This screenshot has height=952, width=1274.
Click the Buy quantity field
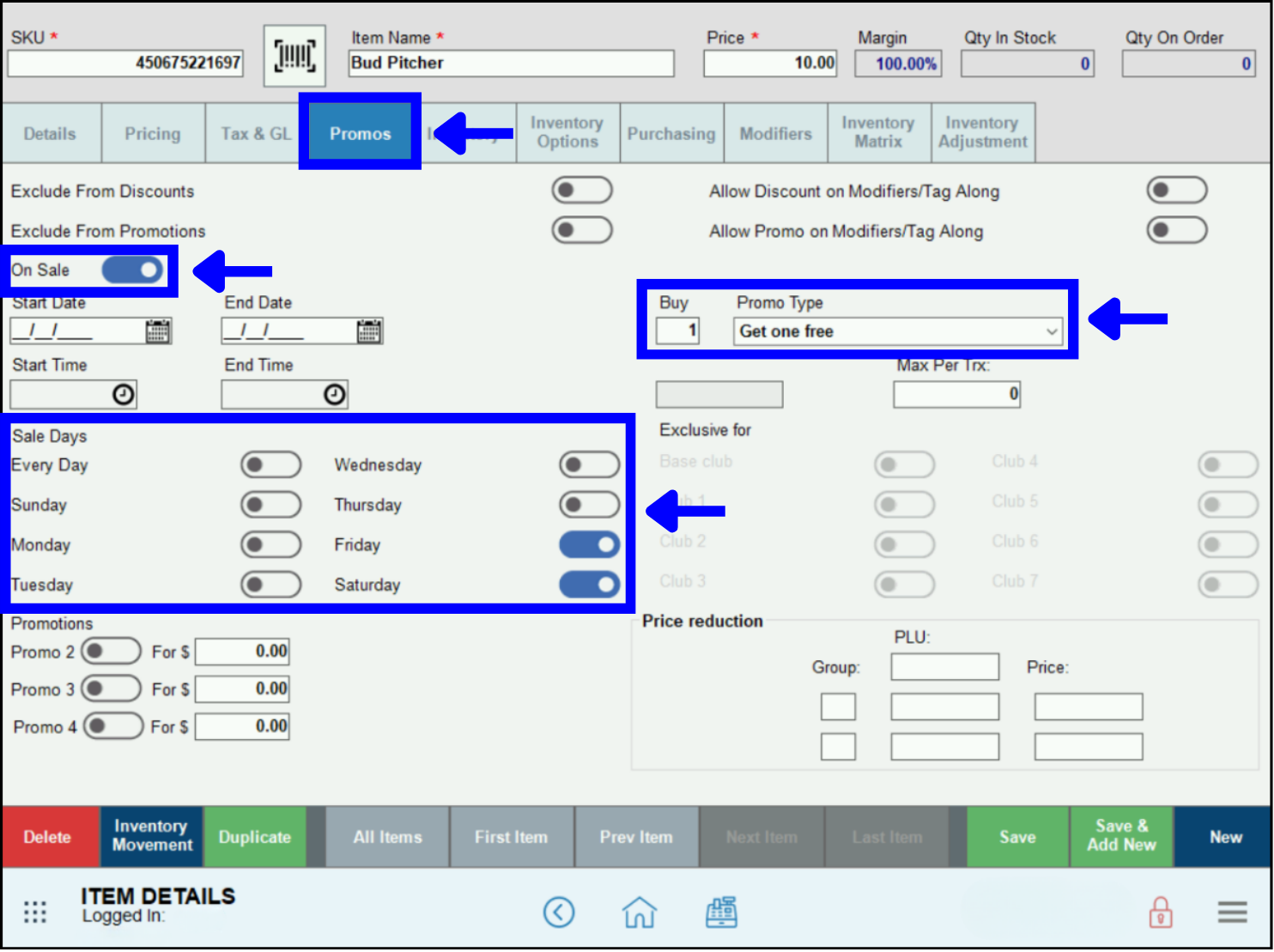(678, 331)
